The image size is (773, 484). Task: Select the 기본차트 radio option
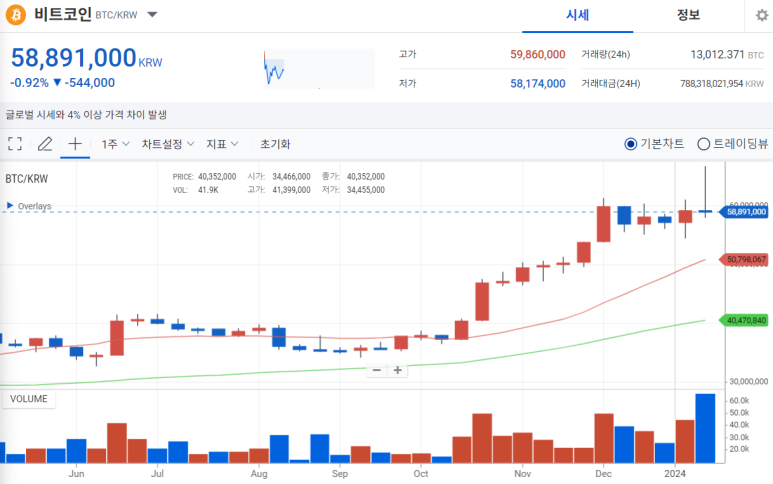[x=631, y=144]
